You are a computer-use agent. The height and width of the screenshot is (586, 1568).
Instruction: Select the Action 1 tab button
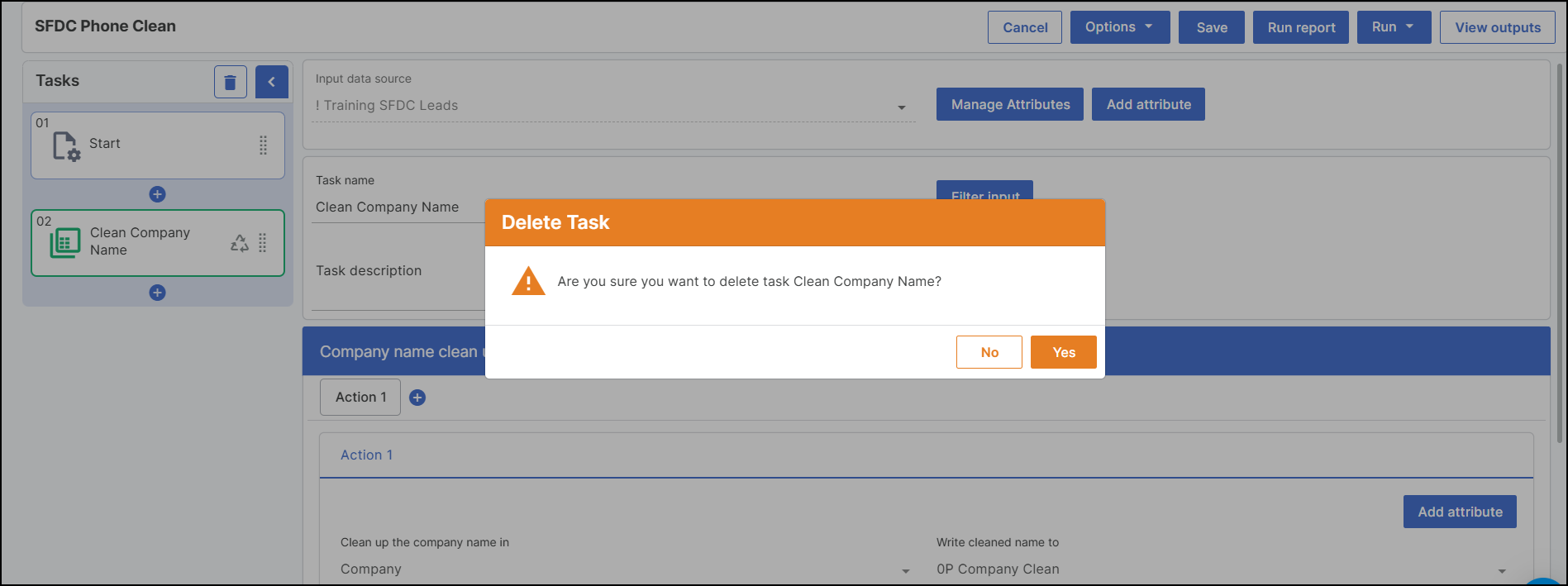click(x=360, y=398)
